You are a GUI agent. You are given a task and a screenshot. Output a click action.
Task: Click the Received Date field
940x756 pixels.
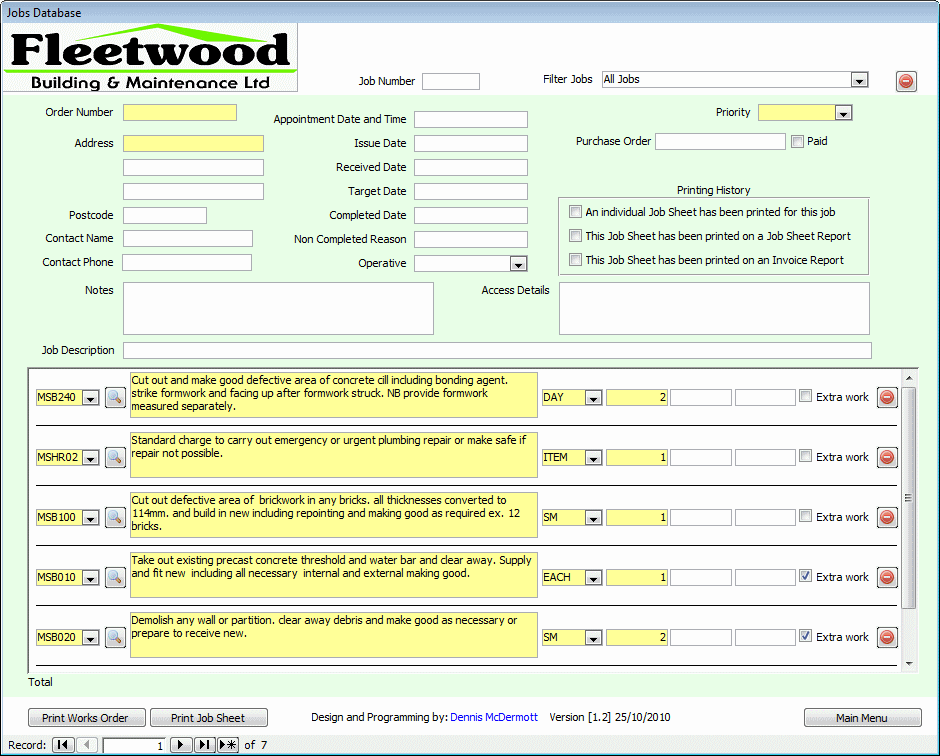[471, 167]
